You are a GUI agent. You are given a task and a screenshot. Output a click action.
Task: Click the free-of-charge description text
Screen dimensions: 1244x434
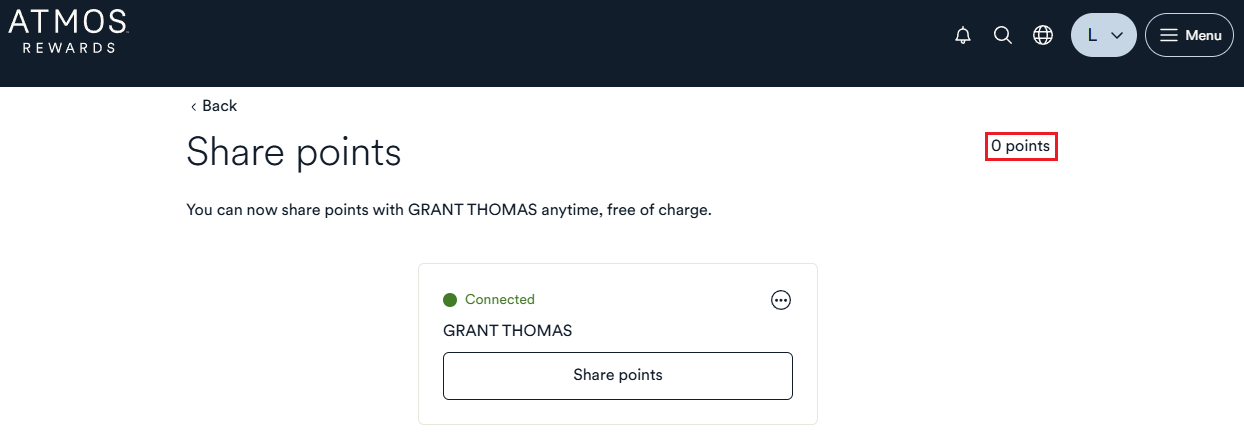pyautogui.click(x=449, y=211)
